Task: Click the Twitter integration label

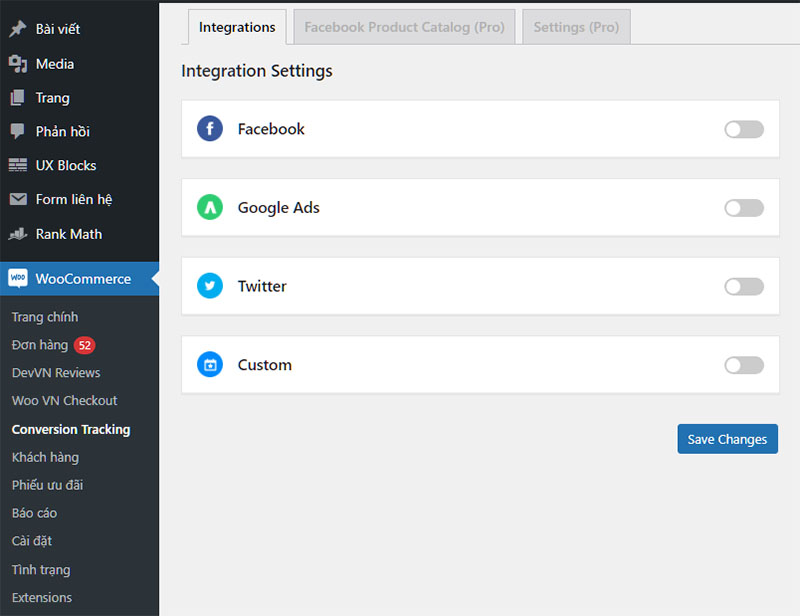Action: pyautogui.click(x=262, y=286)
